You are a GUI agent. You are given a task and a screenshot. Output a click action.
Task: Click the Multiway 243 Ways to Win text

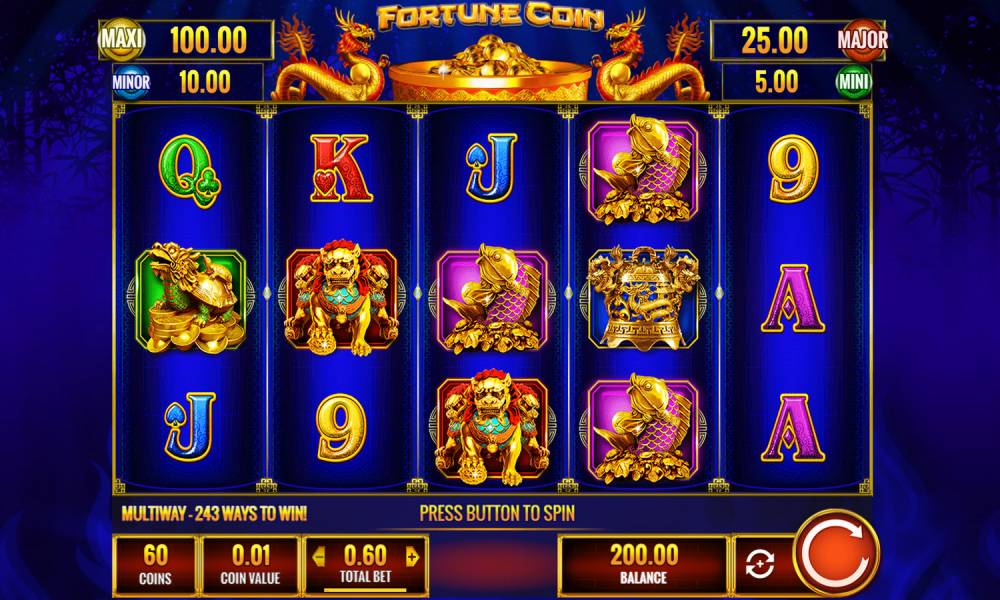214,513
